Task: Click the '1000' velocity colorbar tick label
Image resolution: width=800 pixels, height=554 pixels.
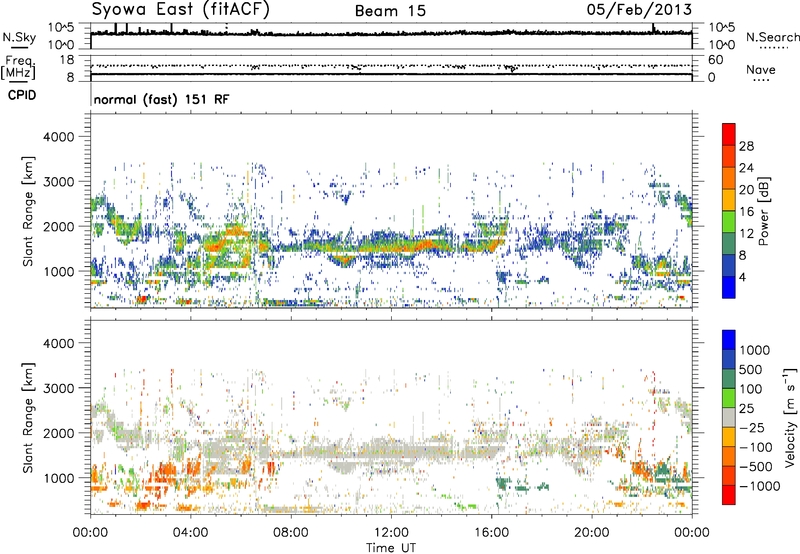Action: coord(755,350)
